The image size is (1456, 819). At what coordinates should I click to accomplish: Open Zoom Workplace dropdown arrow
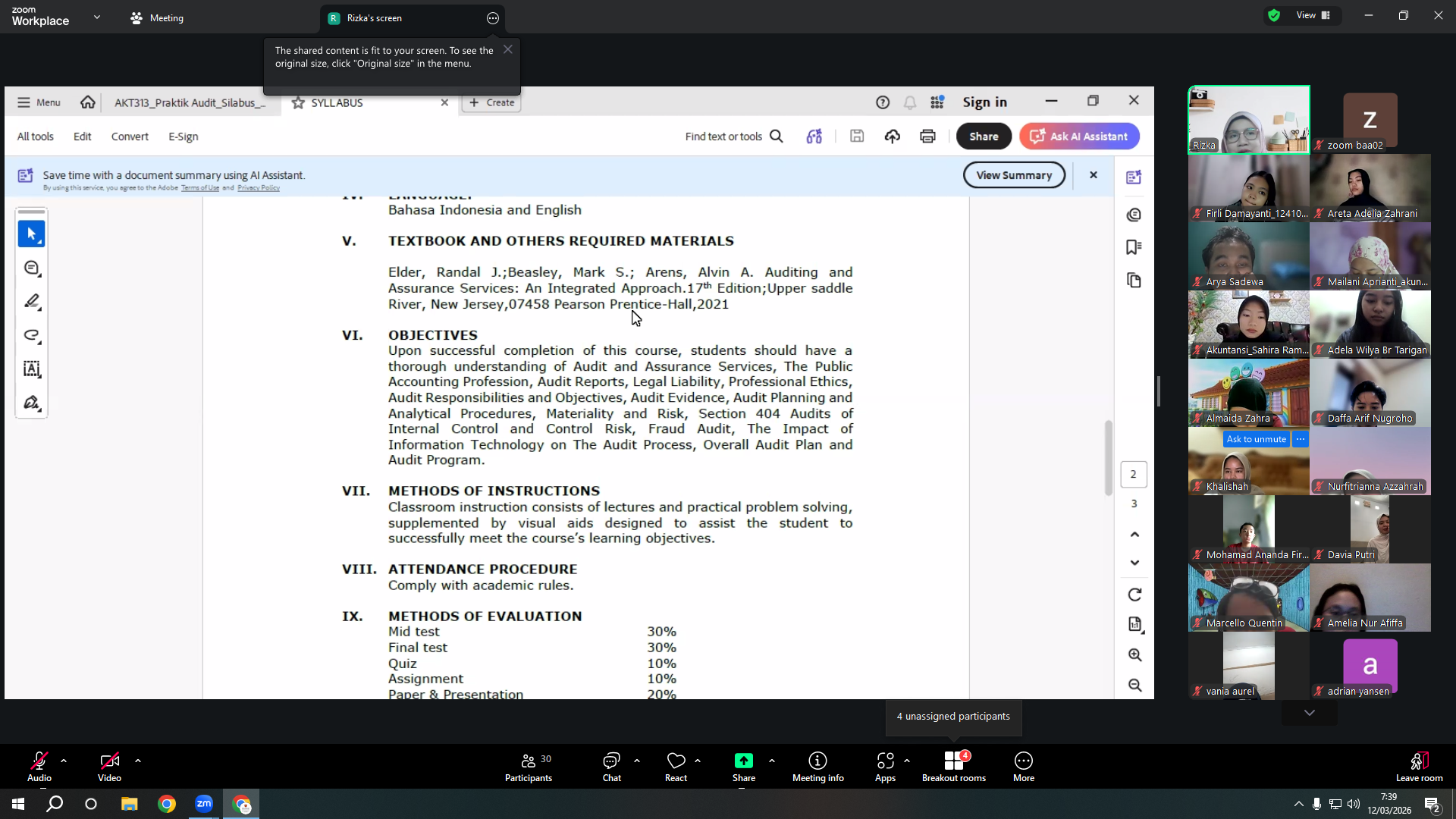[97, 17]
